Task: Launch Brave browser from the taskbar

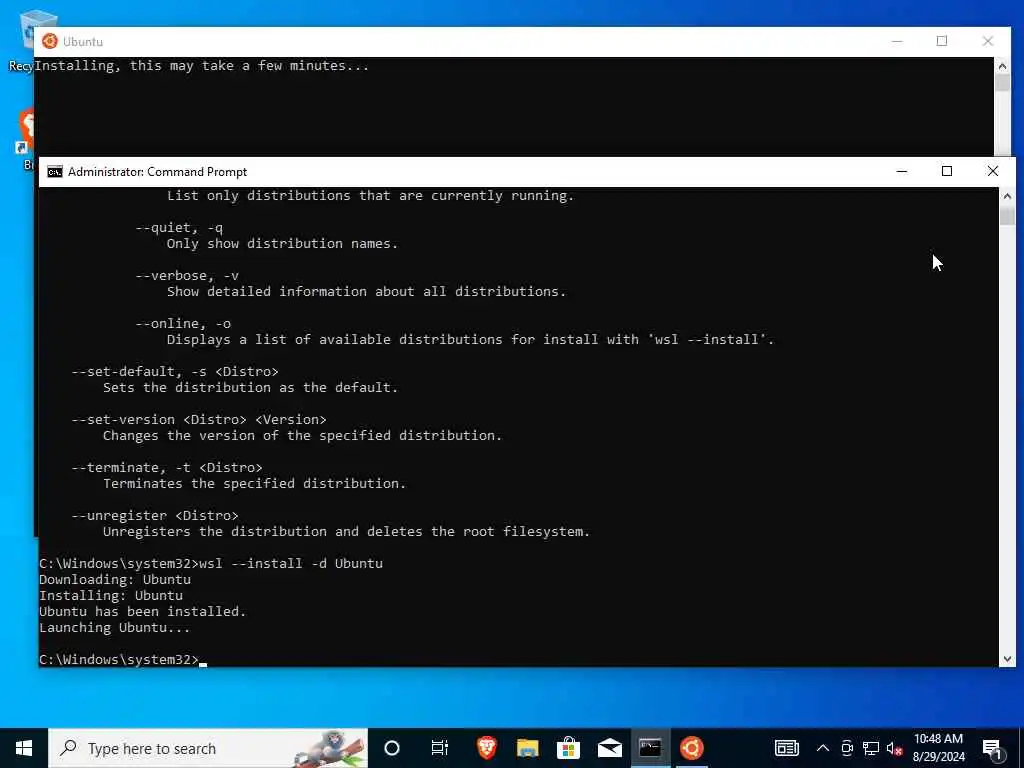Action: [487, 748]
